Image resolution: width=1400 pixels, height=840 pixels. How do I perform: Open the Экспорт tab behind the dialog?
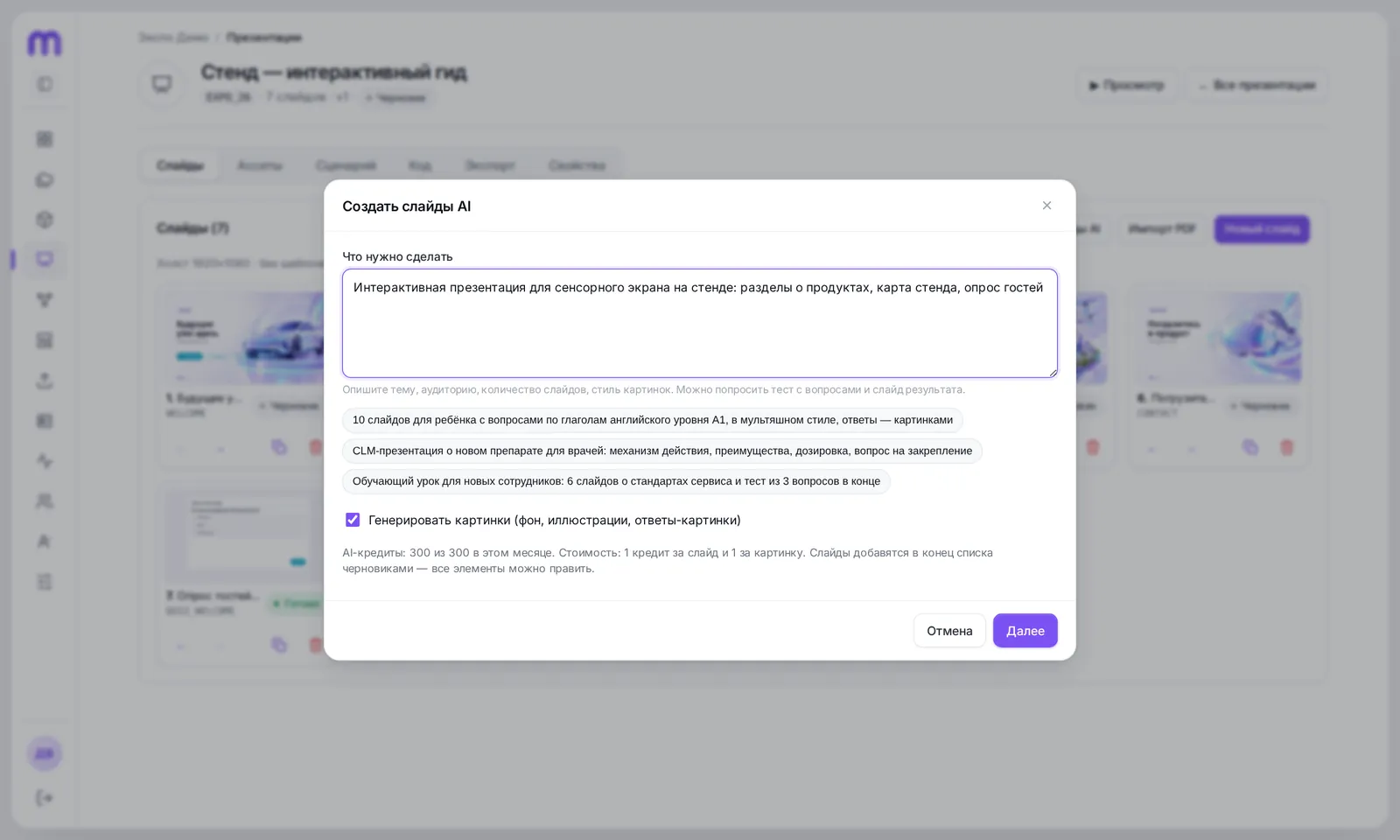490,165
